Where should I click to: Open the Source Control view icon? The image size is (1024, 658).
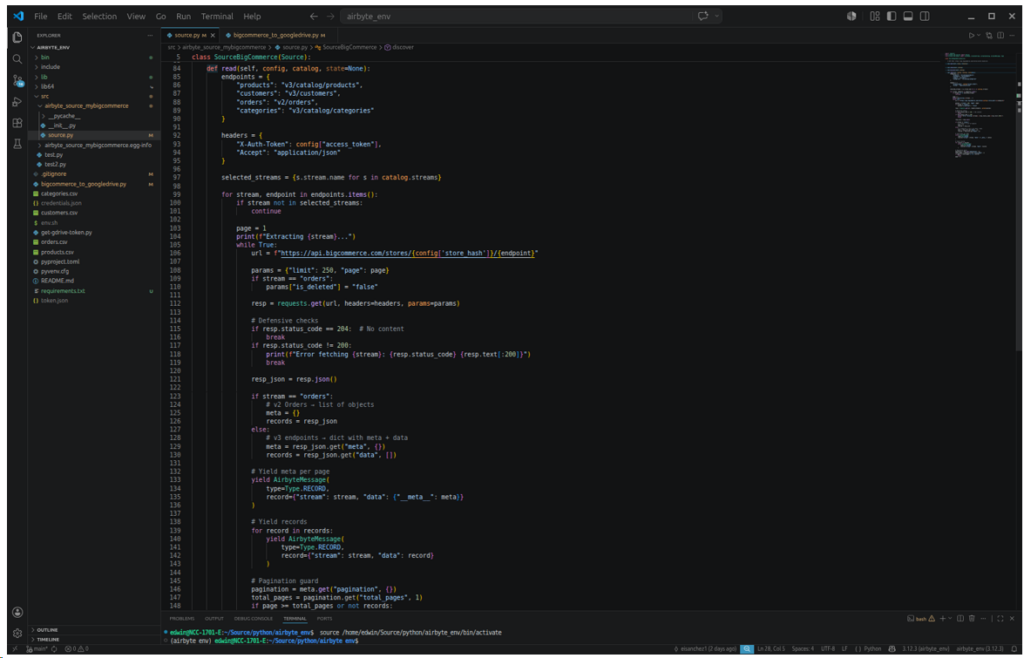(x=18, y=81)
